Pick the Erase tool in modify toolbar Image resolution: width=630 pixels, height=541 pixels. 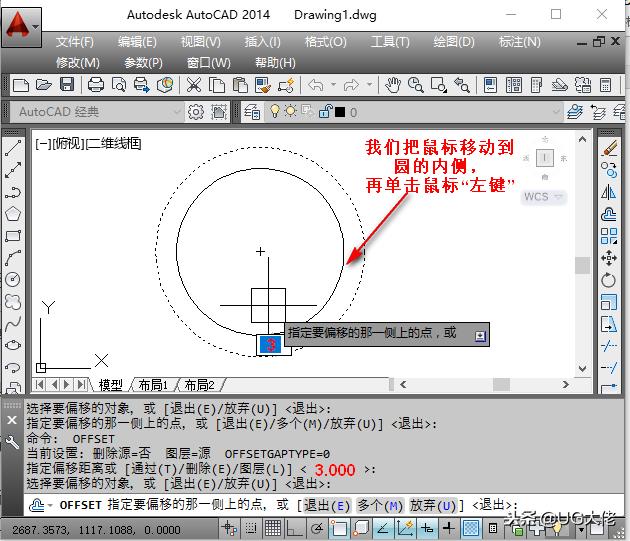point(609,148)
